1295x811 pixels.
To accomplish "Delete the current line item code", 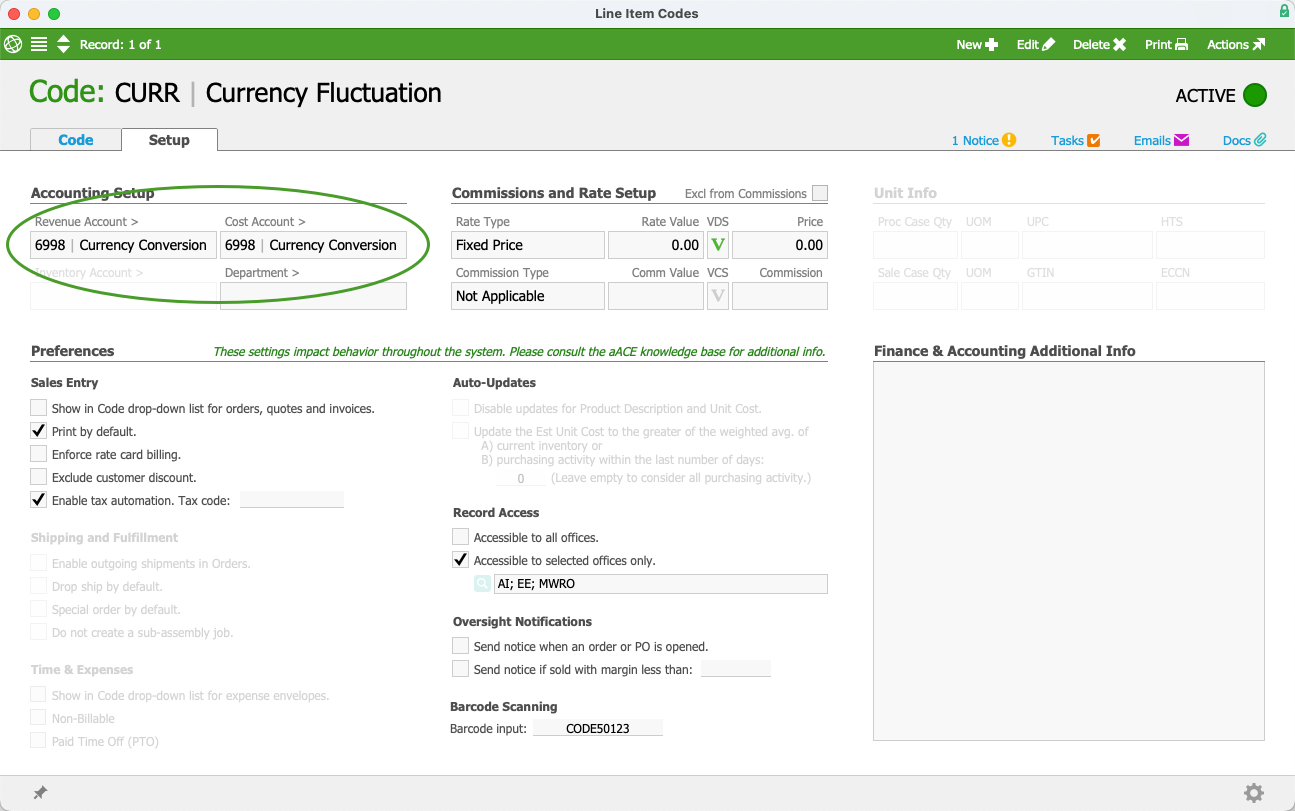I will click(1100, 44).
